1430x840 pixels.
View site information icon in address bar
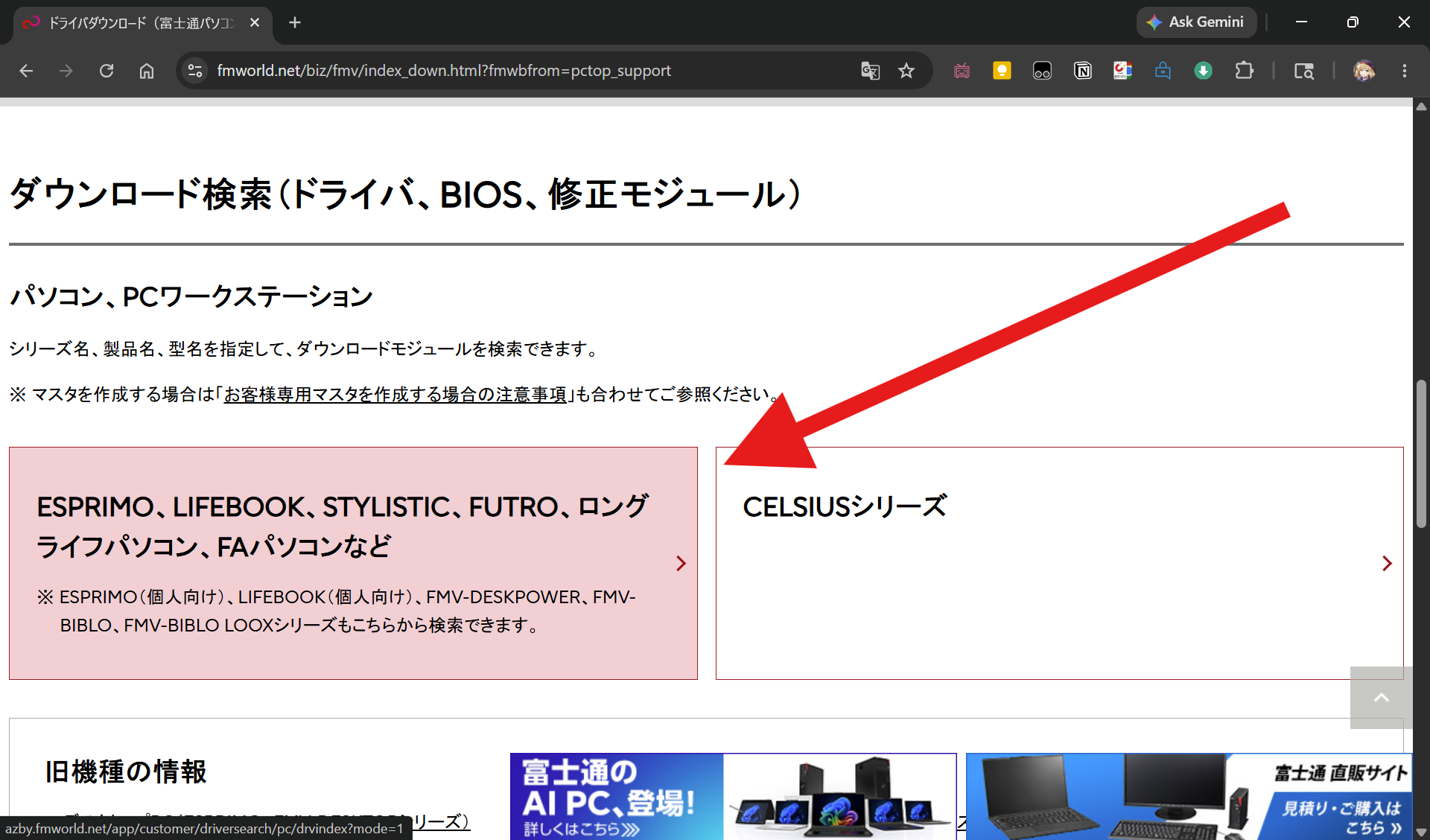tap(195, 71)
